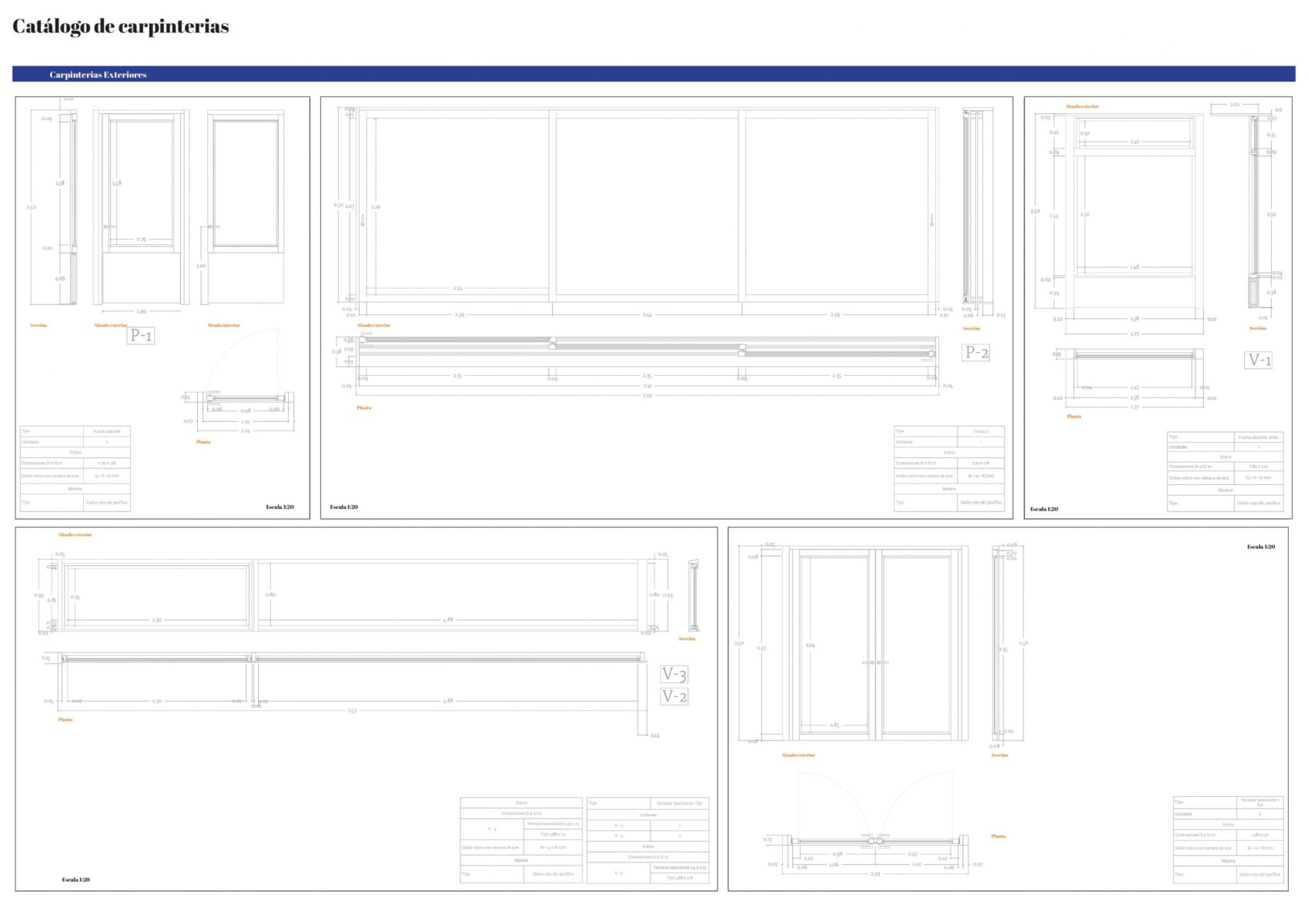Click the 'Catálogo de carpinterias' page title
Screen dimensions: 1308x924
120,26
